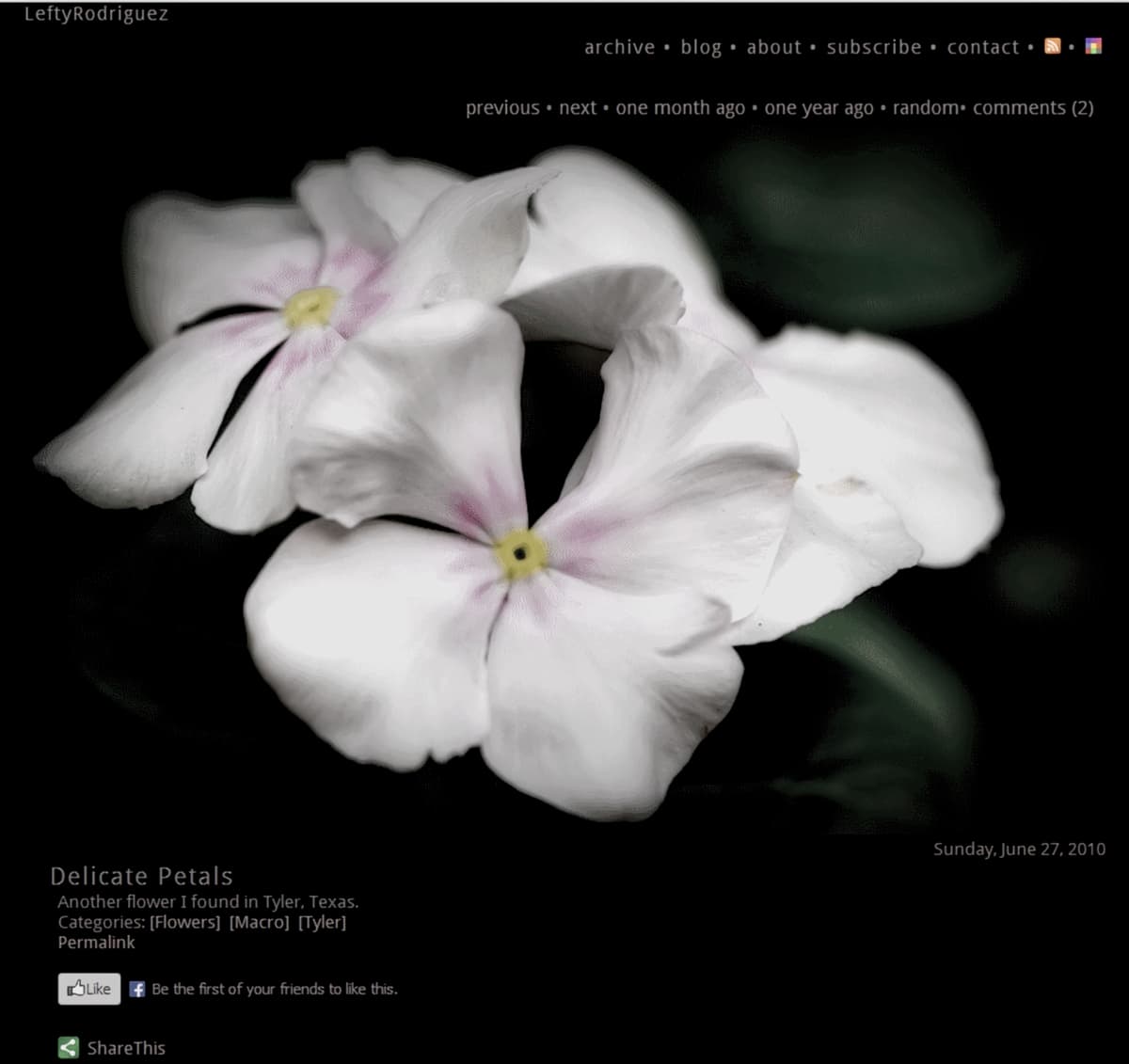The height and width of the screenshot is (1064, 1129).
Task: View photo from one year ago
Action: [x=819, y=108]
